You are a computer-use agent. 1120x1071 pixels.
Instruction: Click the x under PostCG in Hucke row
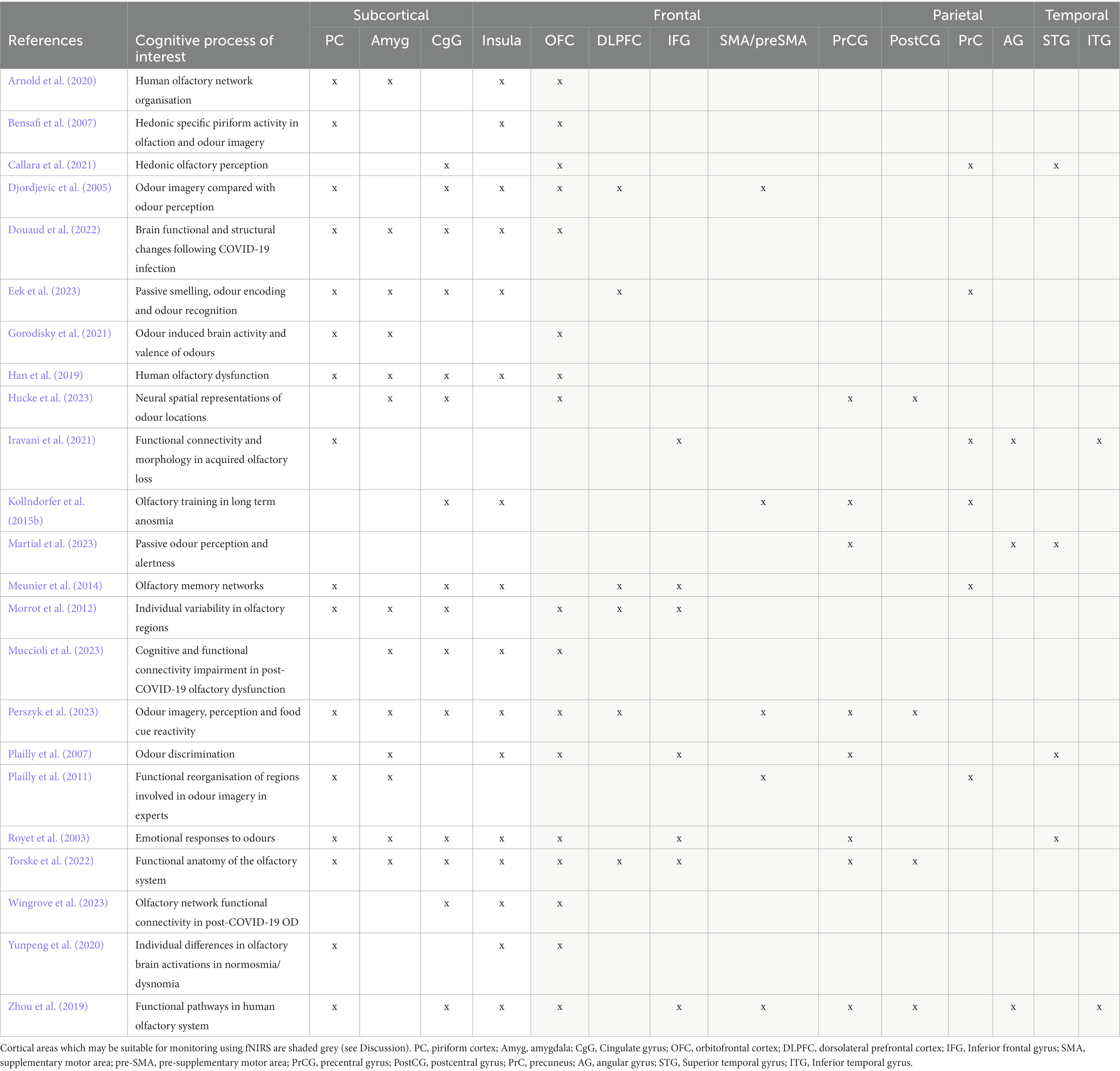[x=914, y=399]
